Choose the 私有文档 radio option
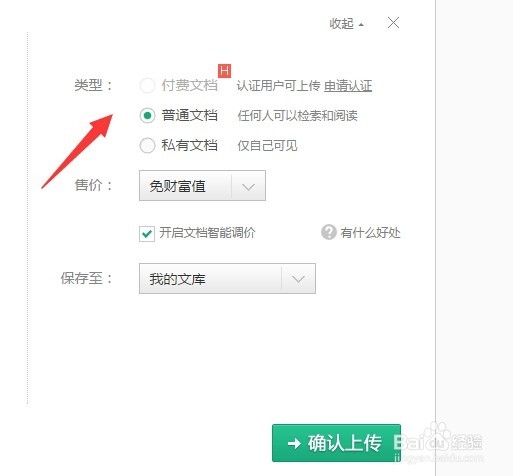The width and height of the screenshot is (513, 476). click(x=147, y=146)
